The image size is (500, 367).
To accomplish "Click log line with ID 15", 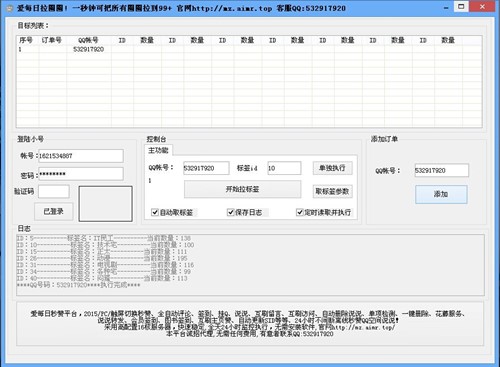I will [x=102, y=252].
